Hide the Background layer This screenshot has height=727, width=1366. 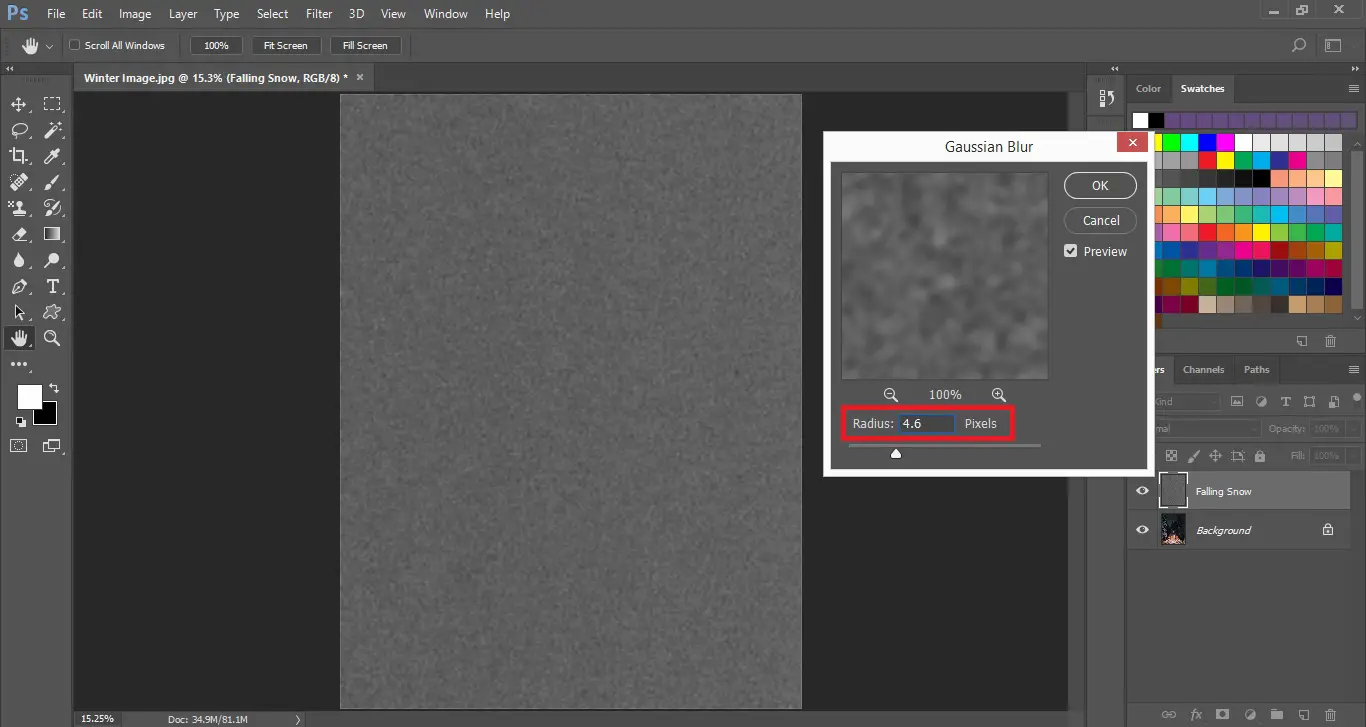(x=1141, y=530)
